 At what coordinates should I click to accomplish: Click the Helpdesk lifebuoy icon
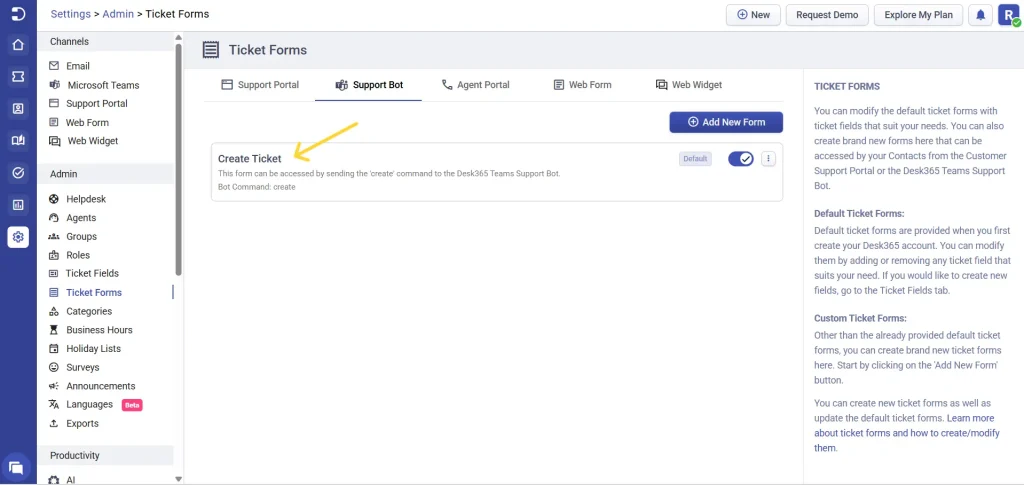click(54, 199)
